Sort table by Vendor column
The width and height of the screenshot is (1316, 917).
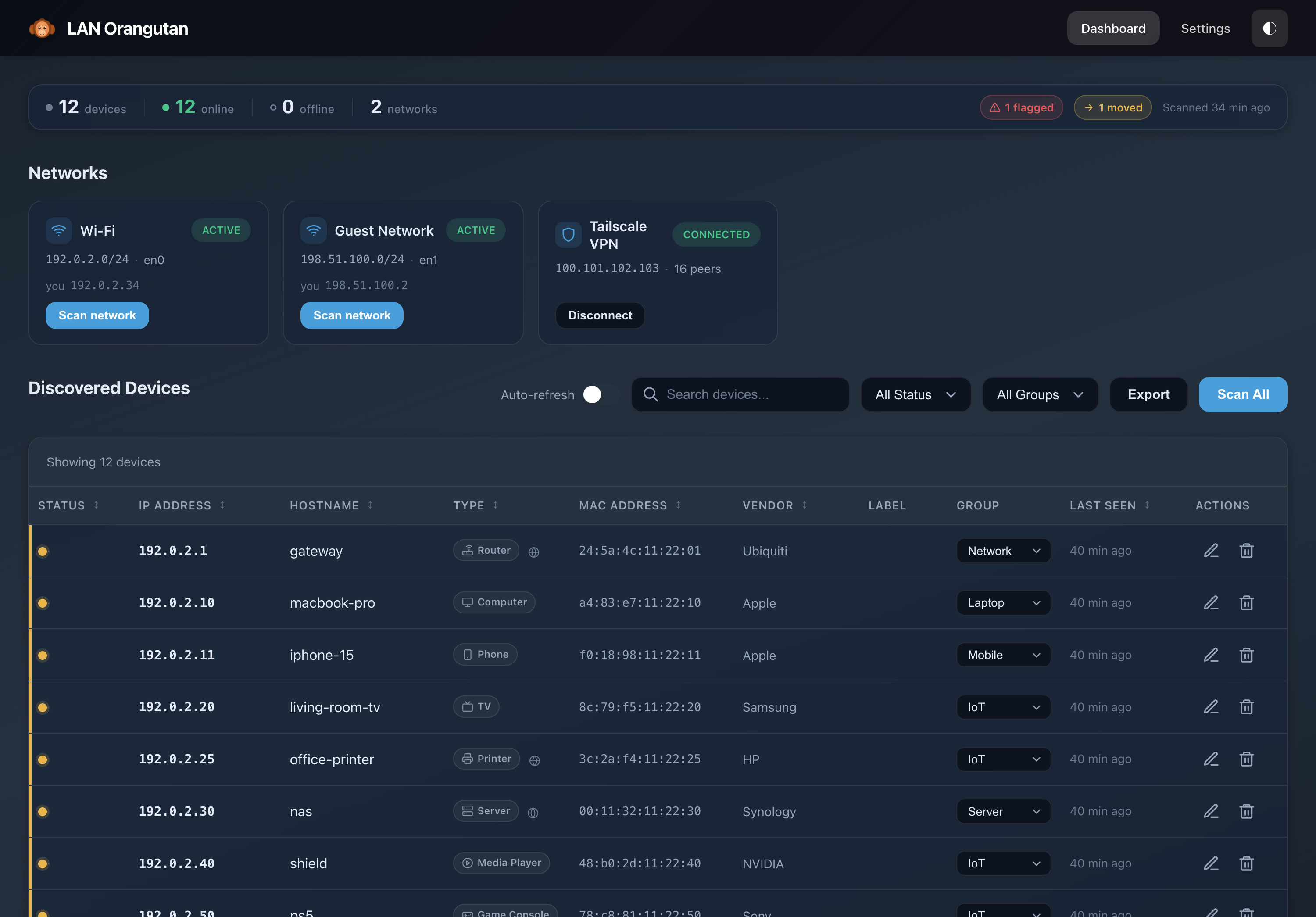pyautogui.click(x=775, y=505)
